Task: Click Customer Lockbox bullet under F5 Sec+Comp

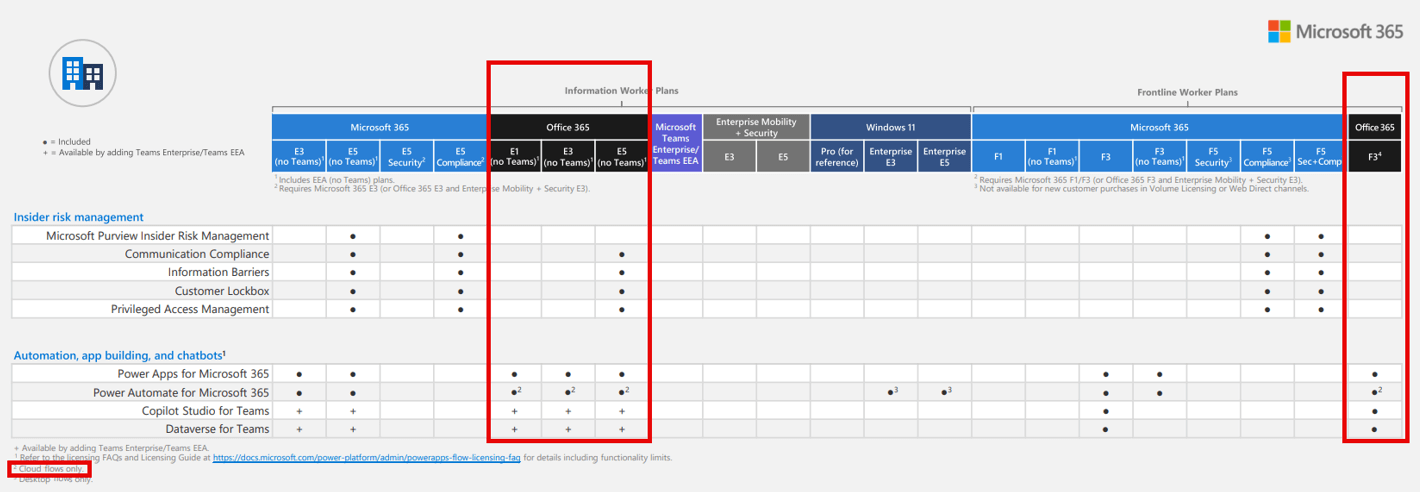Action: click(x=1321, y=291)
